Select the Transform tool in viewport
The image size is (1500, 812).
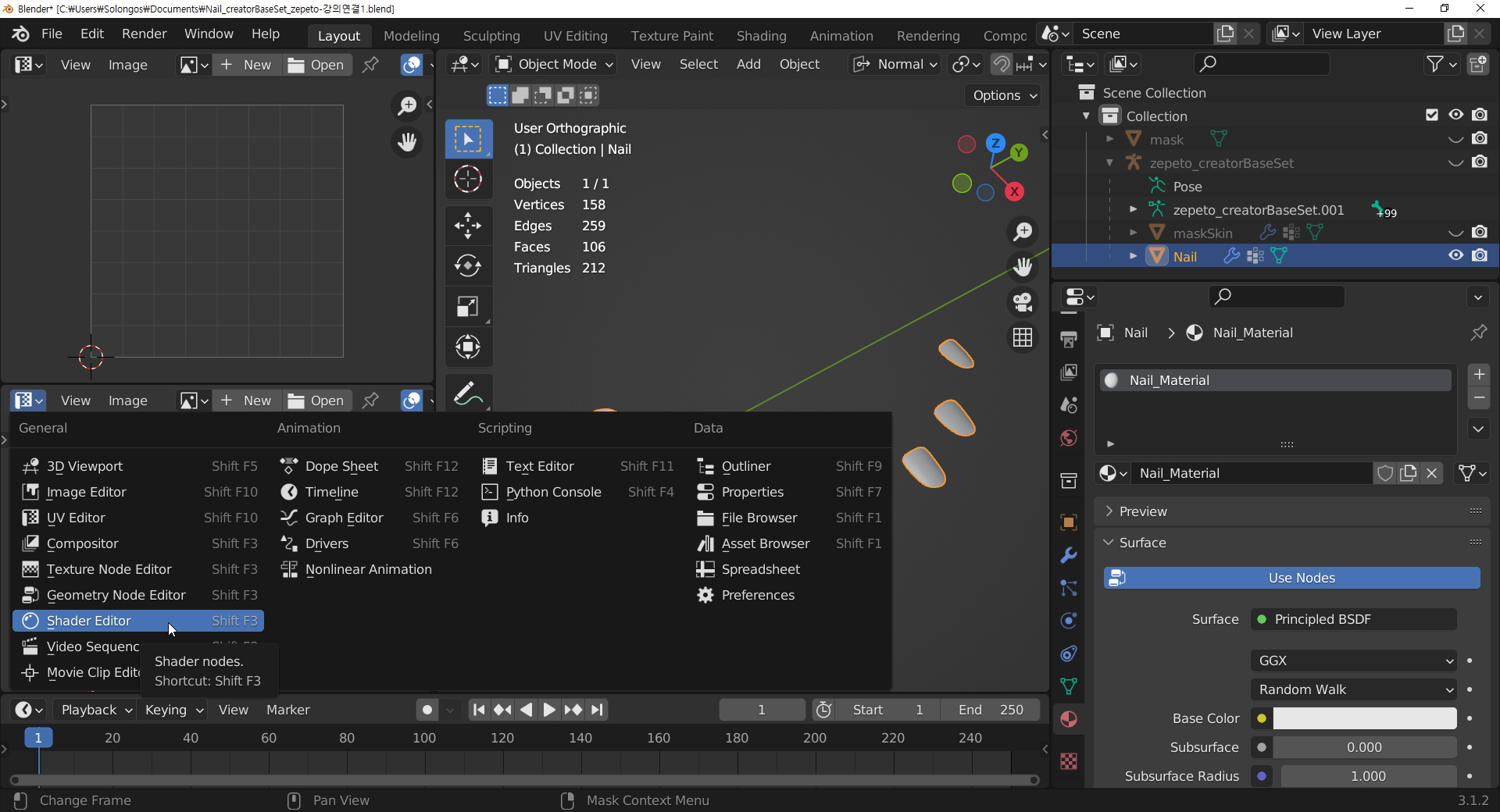[468, 347]
